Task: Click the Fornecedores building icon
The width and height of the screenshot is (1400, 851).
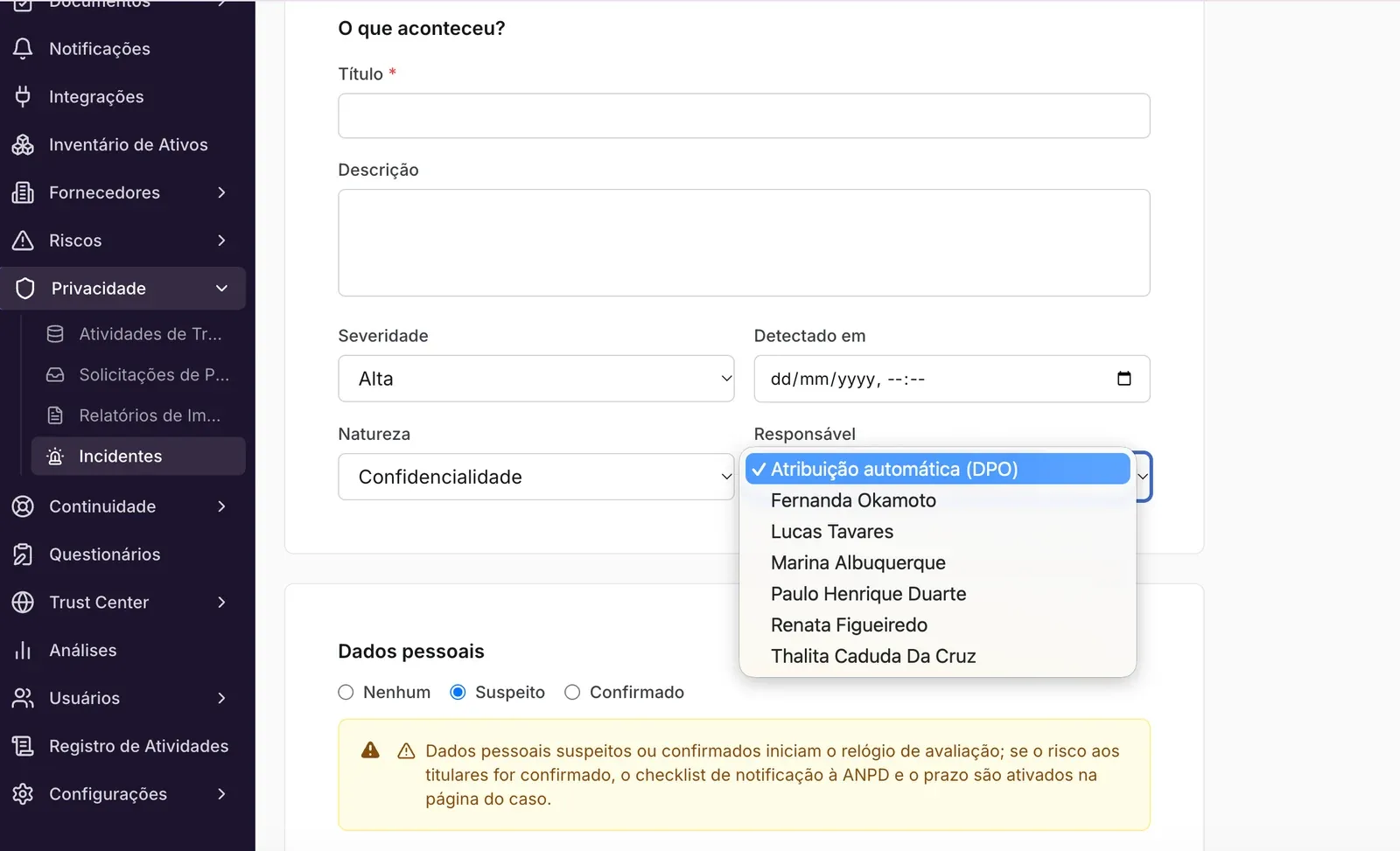Action: [x=24, y=192]
